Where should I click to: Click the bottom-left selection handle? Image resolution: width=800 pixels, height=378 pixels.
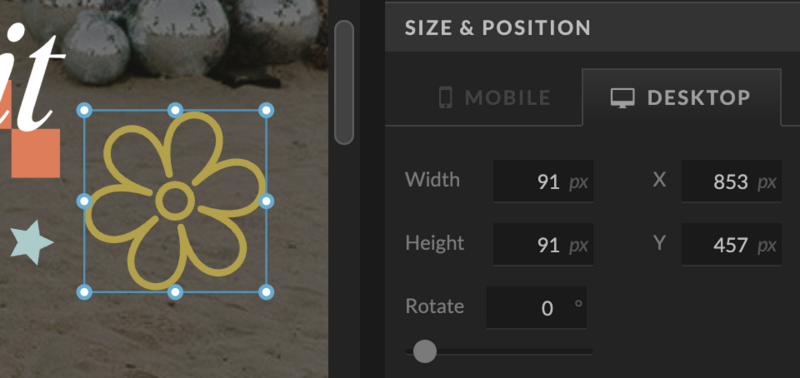(84, 292)
